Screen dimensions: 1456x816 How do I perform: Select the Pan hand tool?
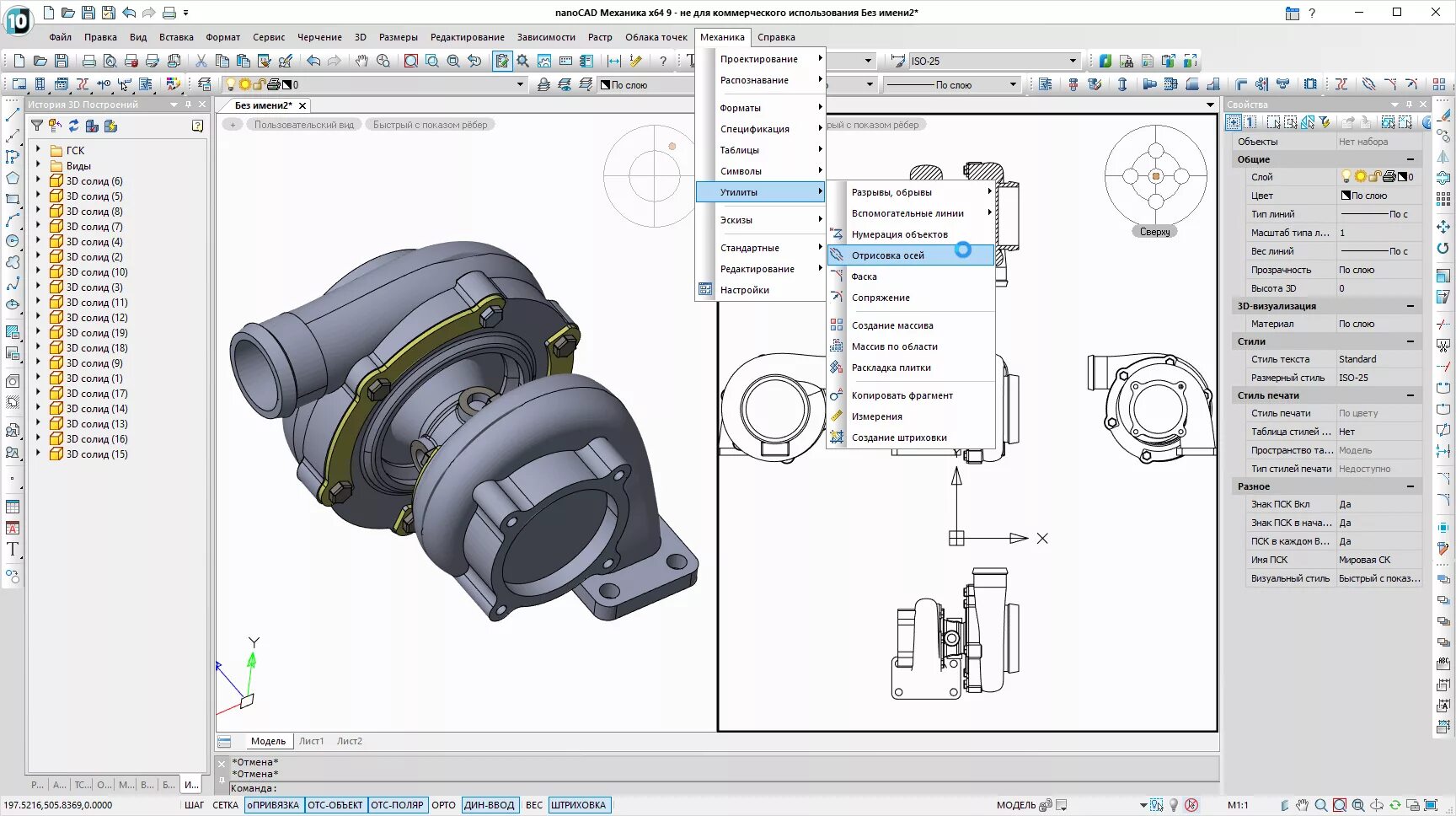coord(361,61)
